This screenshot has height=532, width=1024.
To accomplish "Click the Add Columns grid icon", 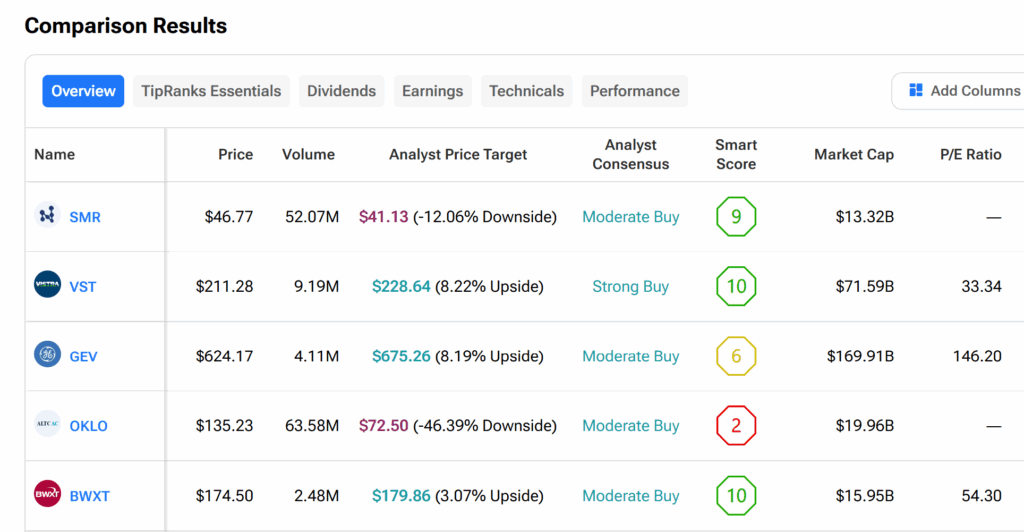I will click(916, 90).
